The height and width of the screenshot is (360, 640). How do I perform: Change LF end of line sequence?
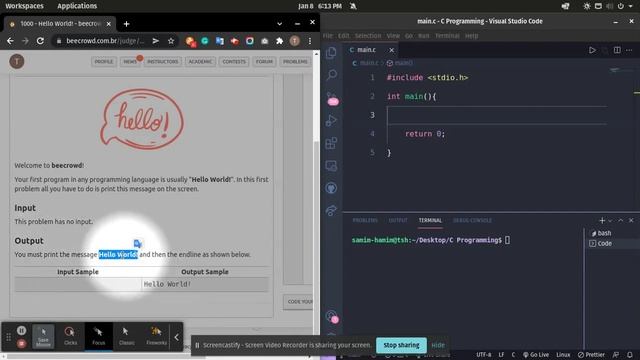click(x=501, y=355)
